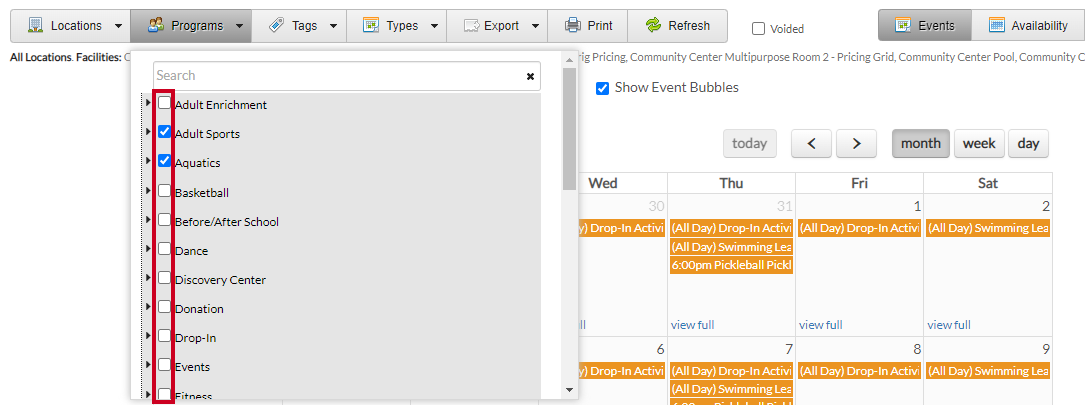
Task: Switch calendar to day view
Action: click(x=1028, y=143)
